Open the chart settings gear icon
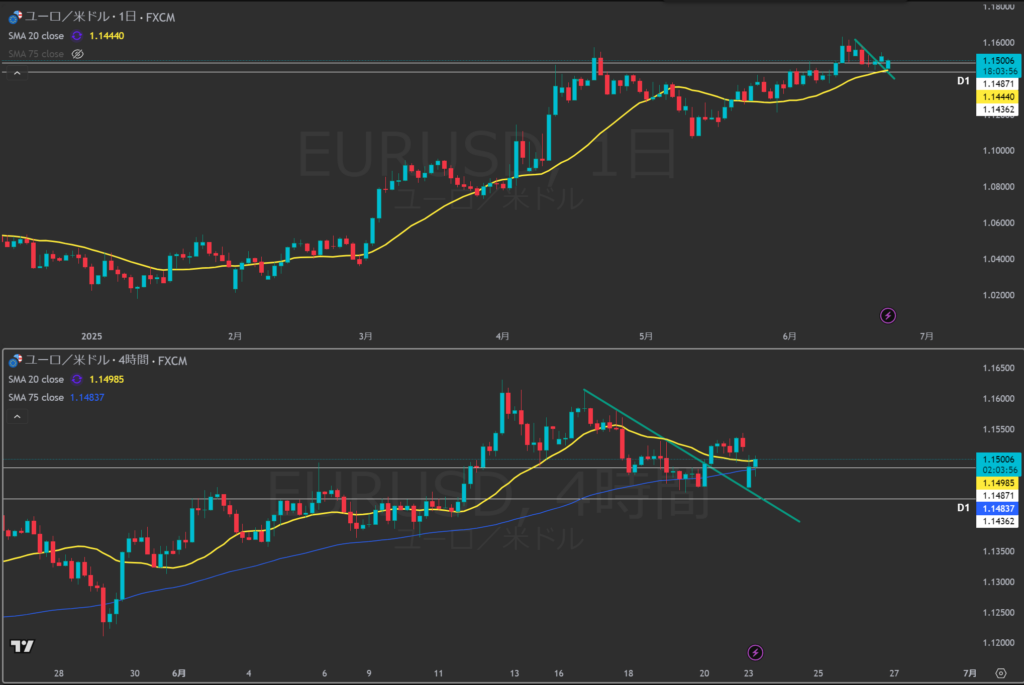The height and width of the screenshot is (685, 1024). coord(1000,673)
